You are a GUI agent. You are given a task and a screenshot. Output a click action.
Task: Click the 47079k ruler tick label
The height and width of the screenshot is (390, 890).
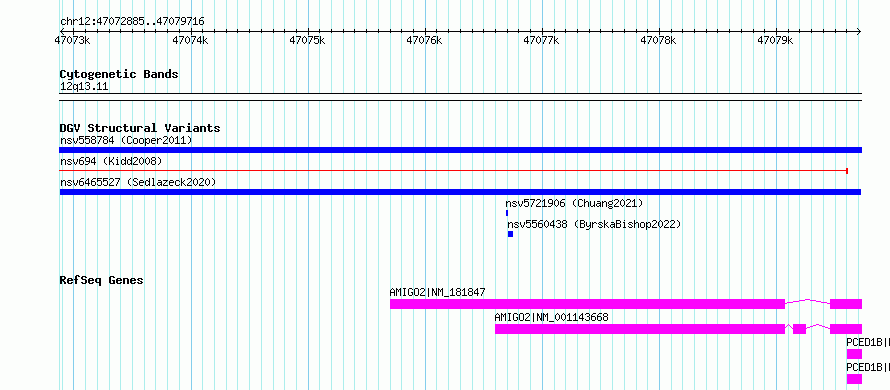[x=775, y=40]
